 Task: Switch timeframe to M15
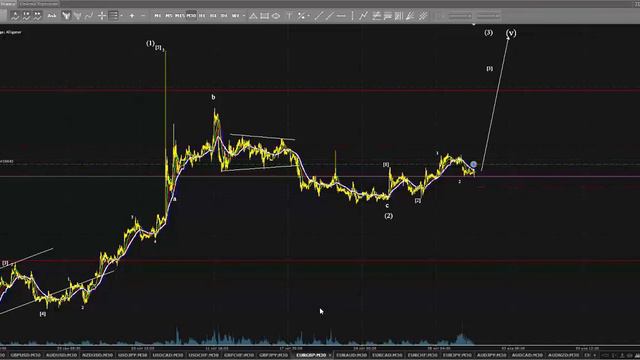(180, 16)
